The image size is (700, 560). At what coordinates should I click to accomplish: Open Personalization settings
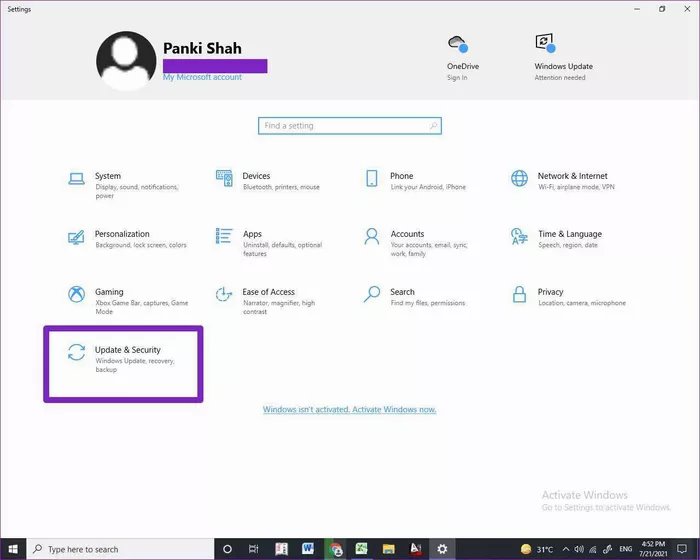tap(127, 239)
